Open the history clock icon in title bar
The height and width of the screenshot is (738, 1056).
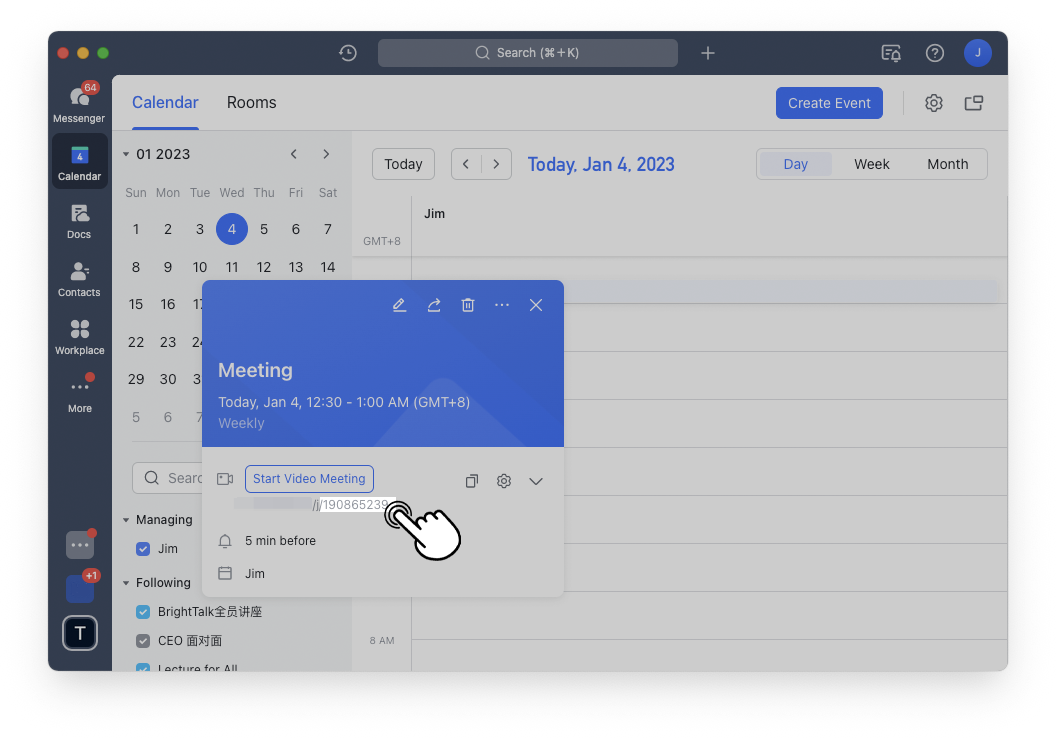pyautogui.click(x=348, y=53)
